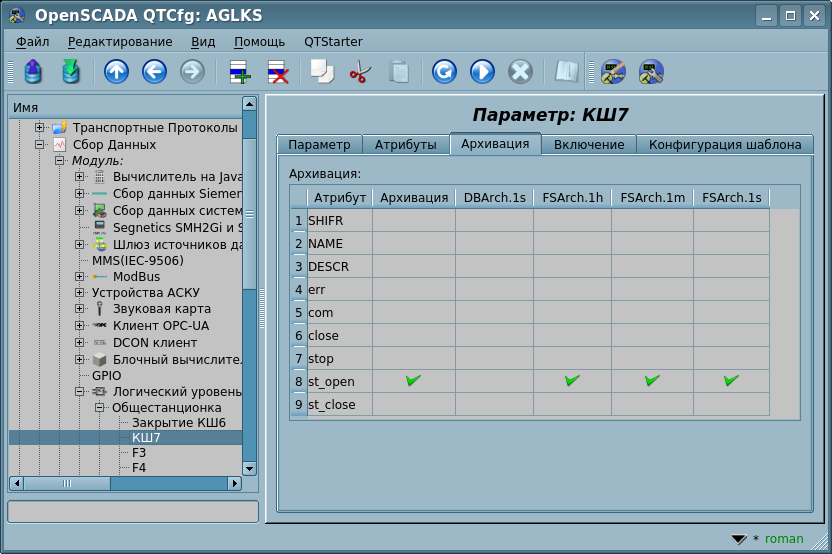
Task: Switch to the Атрибуты tab
Action: point(405,145)
